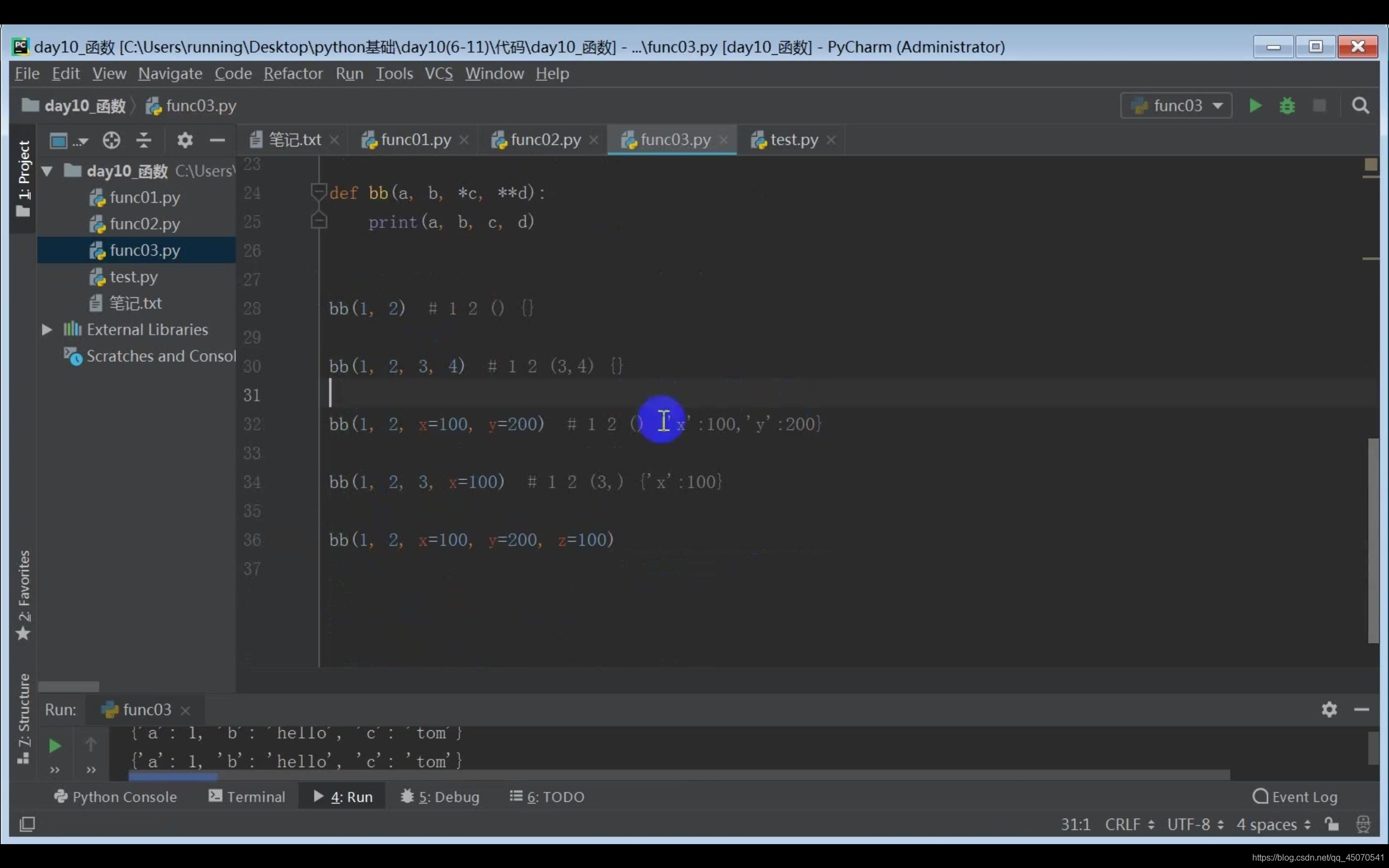Hide the project tool window
Screen dimensions: 1389x868
click(x=217, y=140)
